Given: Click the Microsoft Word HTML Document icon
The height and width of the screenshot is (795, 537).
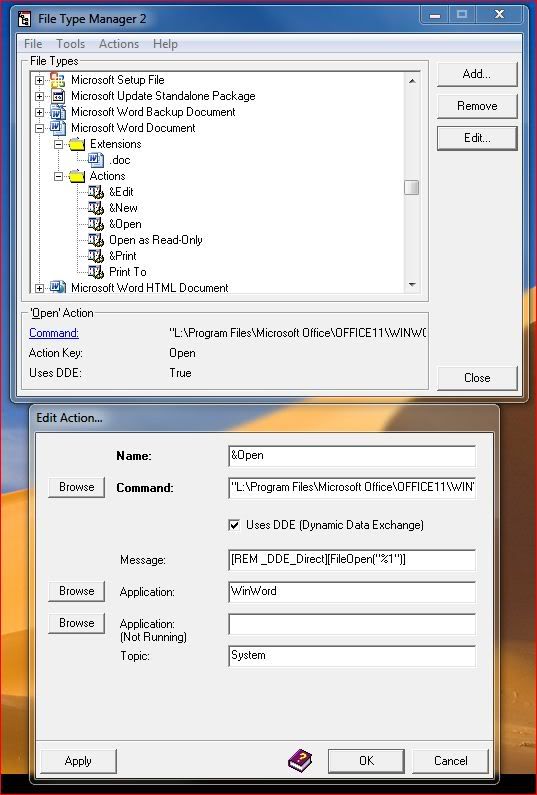Looking at the screenshot, I should pos(58,287).
